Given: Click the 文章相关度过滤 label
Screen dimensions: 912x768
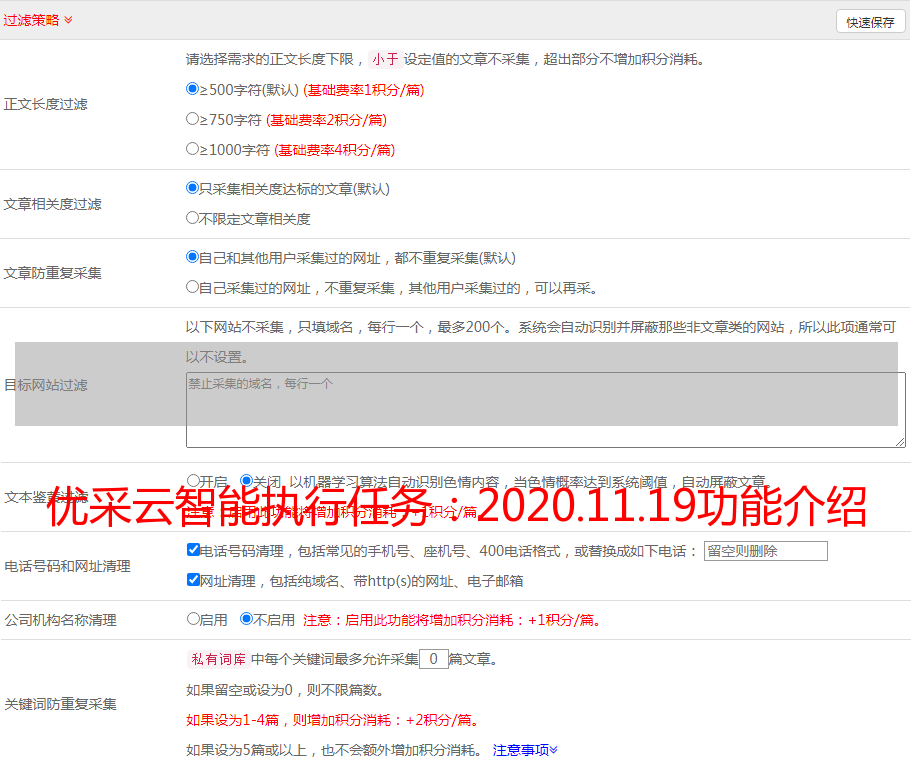Looking at the screenshot, I should 53,204.
